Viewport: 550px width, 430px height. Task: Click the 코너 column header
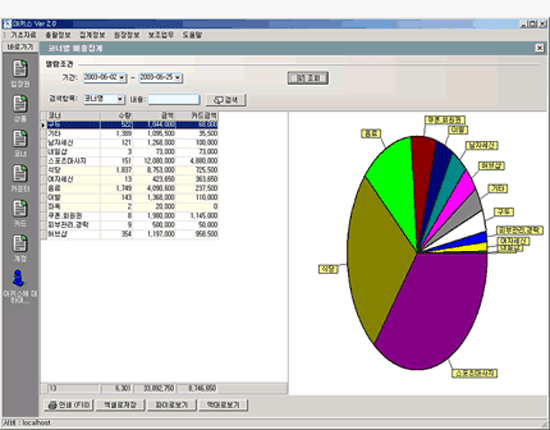(74, 116)
